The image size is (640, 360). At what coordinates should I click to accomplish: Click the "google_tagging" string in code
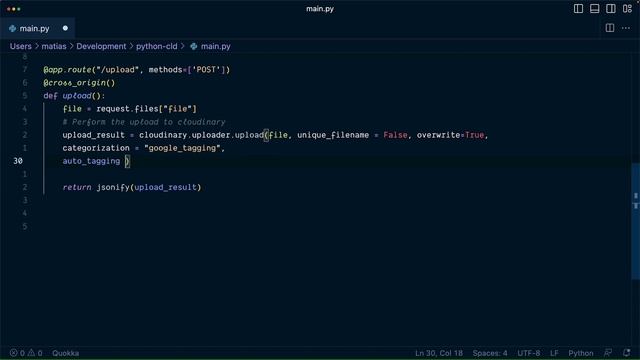(x=182, y=148)
